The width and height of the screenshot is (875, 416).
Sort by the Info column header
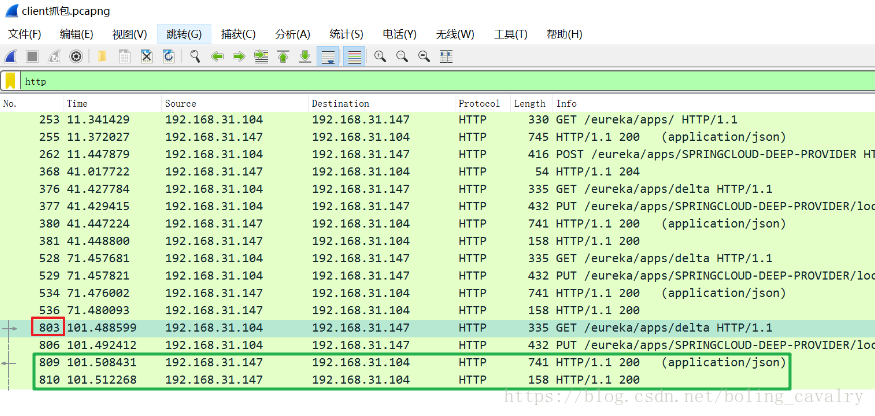tap(714, 103)
